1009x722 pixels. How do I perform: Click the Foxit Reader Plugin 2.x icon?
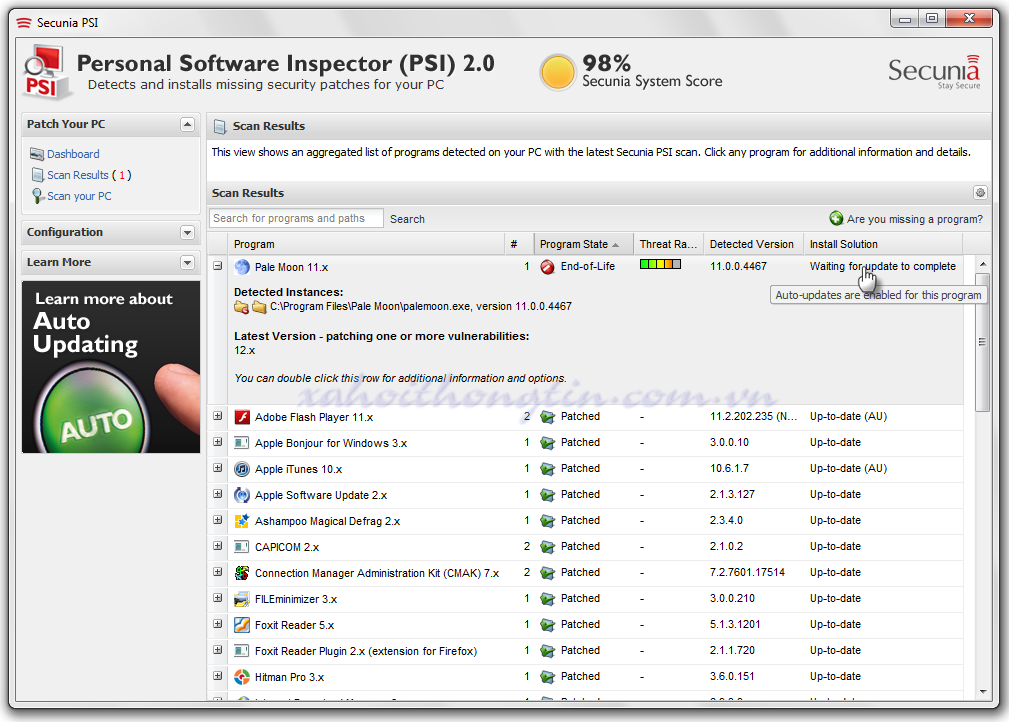tap(242, 651)
